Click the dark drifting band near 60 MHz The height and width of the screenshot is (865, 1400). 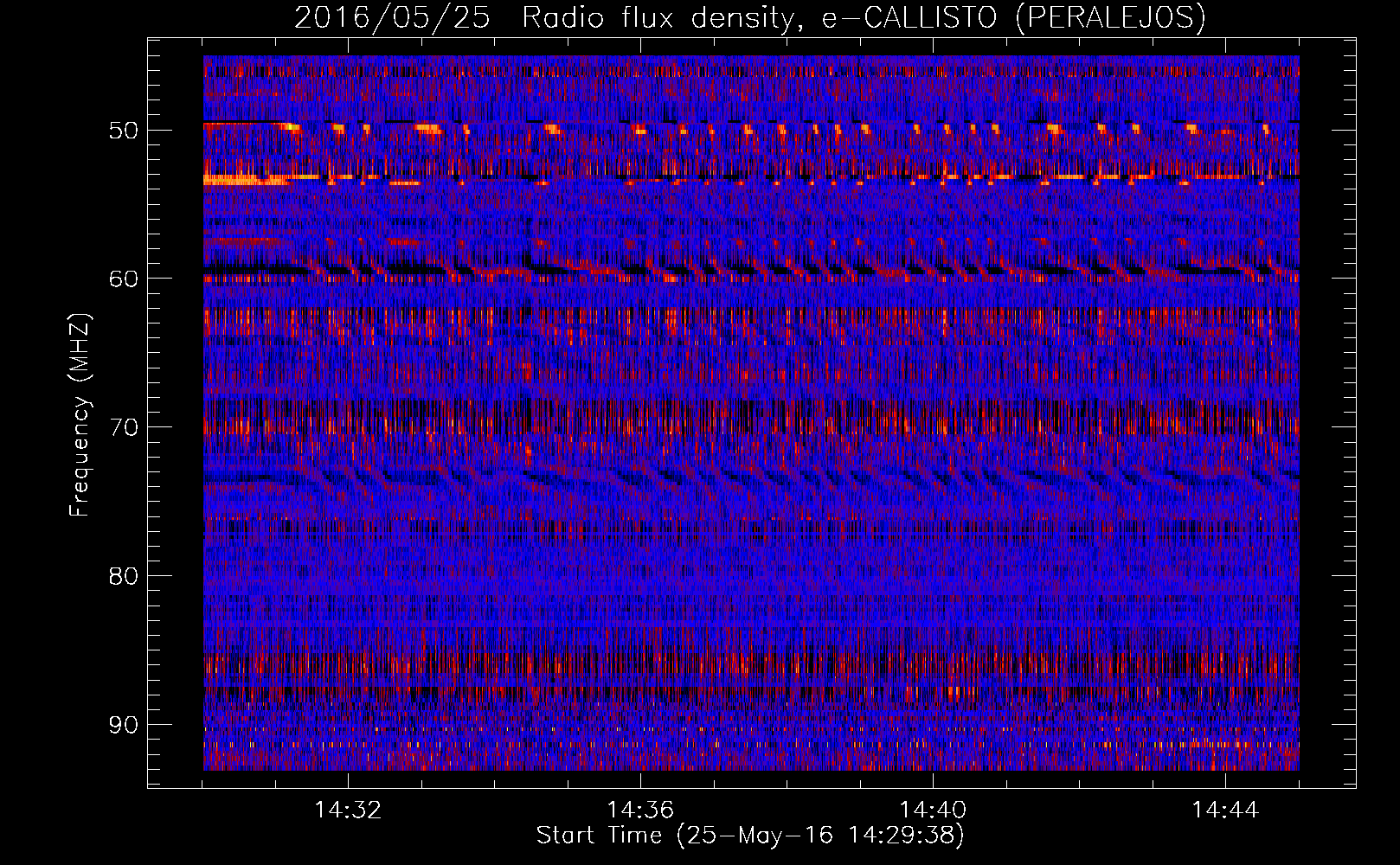click(x=750, y=272)
